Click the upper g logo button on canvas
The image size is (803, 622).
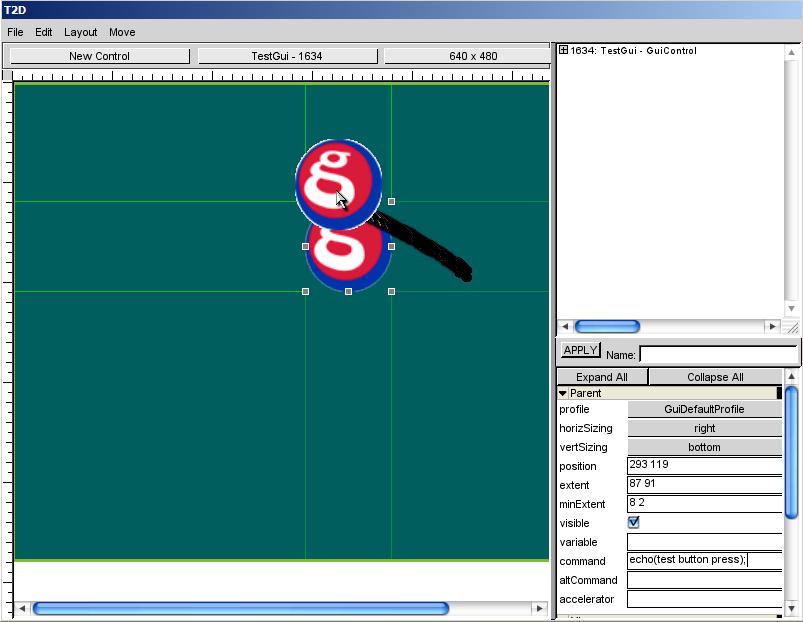(338, 183)
